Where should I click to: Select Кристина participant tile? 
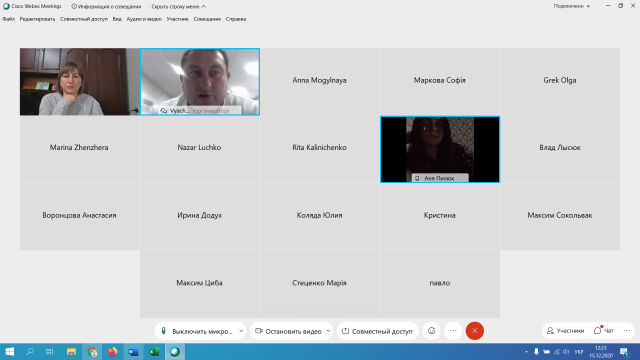[440, 217]
